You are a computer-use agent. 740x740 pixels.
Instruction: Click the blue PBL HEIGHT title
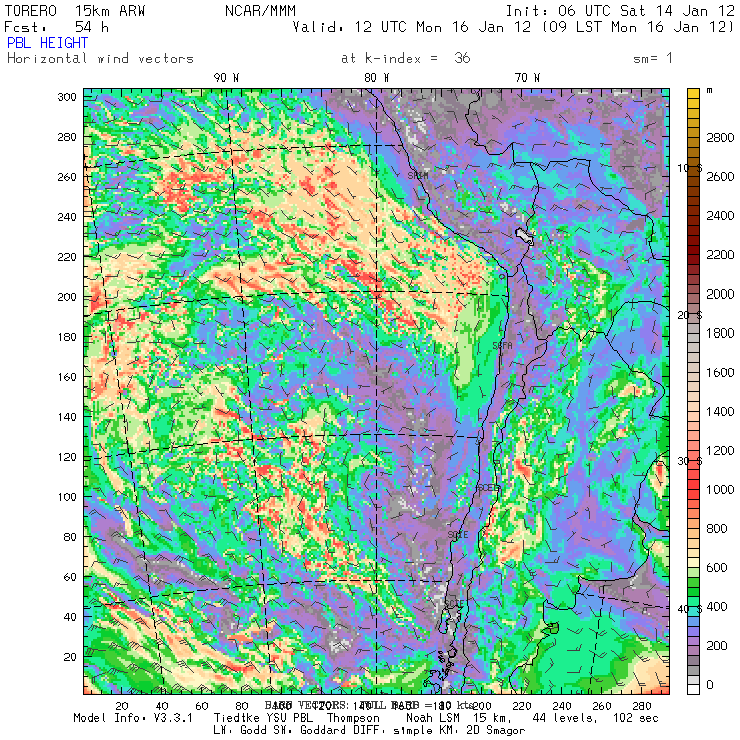click(x=47, y=43)
